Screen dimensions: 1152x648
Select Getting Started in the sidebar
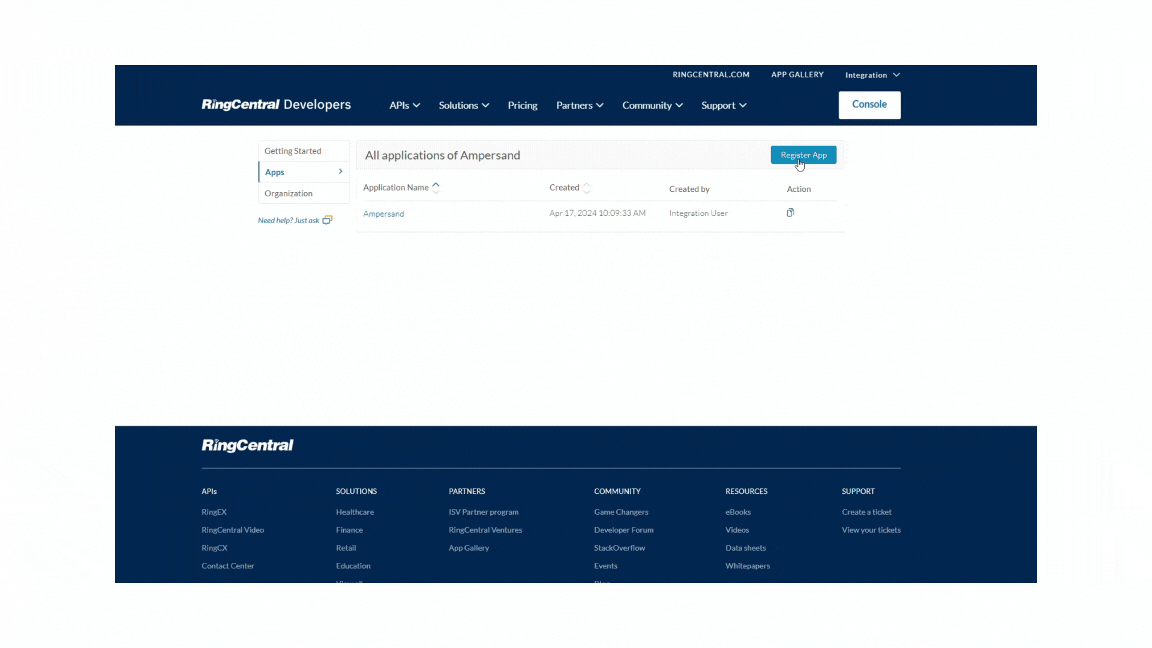(x=292, y=150)
